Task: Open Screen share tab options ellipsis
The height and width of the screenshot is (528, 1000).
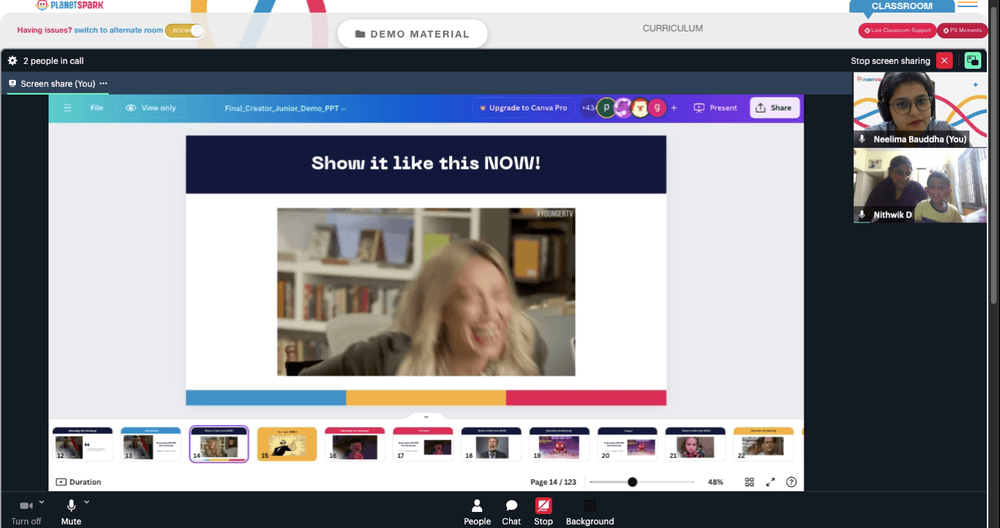Action: point(103,84)
